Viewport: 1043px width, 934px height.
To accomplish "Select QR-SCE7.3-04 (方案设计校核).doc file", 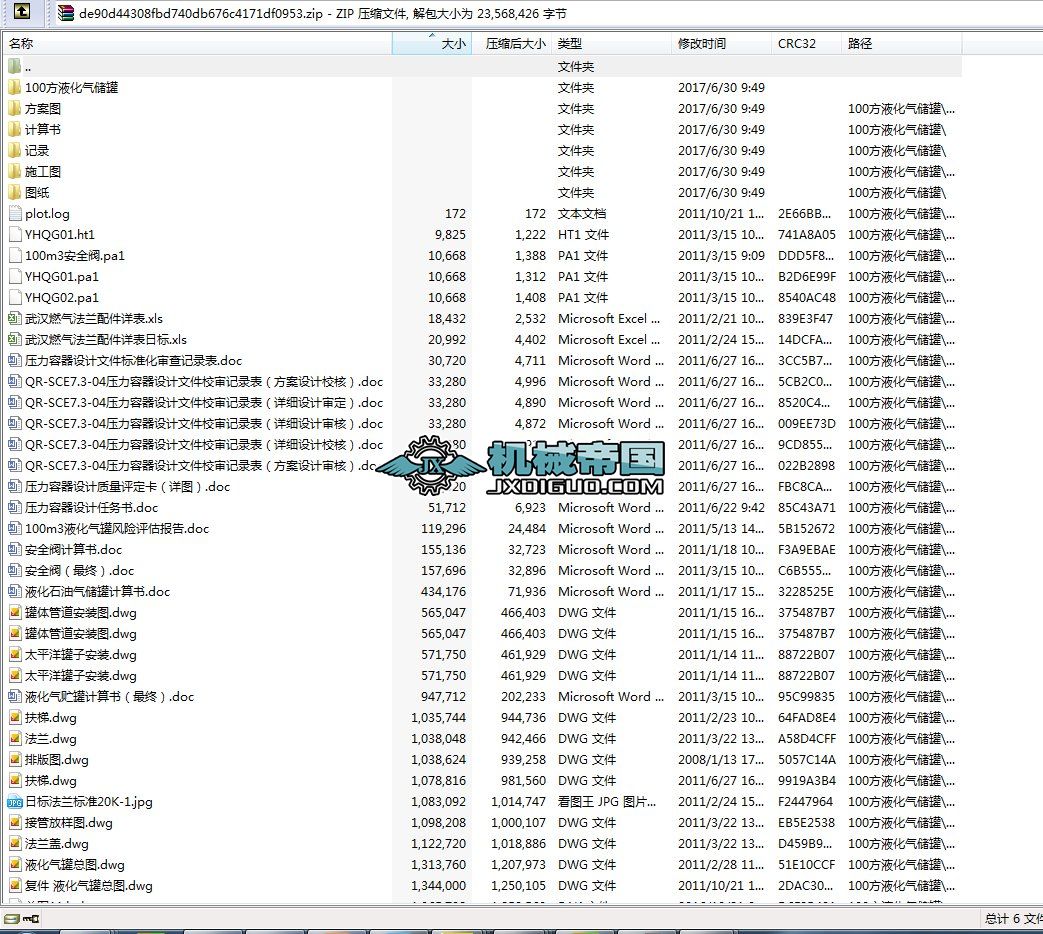I will [x=204, y=382].
